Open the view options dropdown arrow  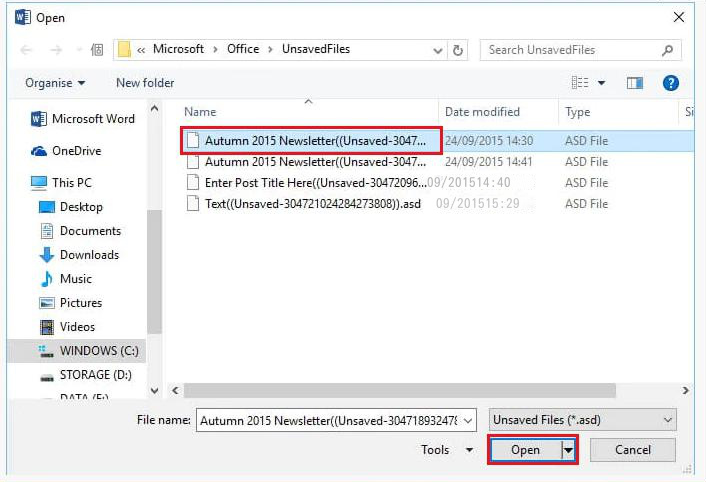(601, 83)
